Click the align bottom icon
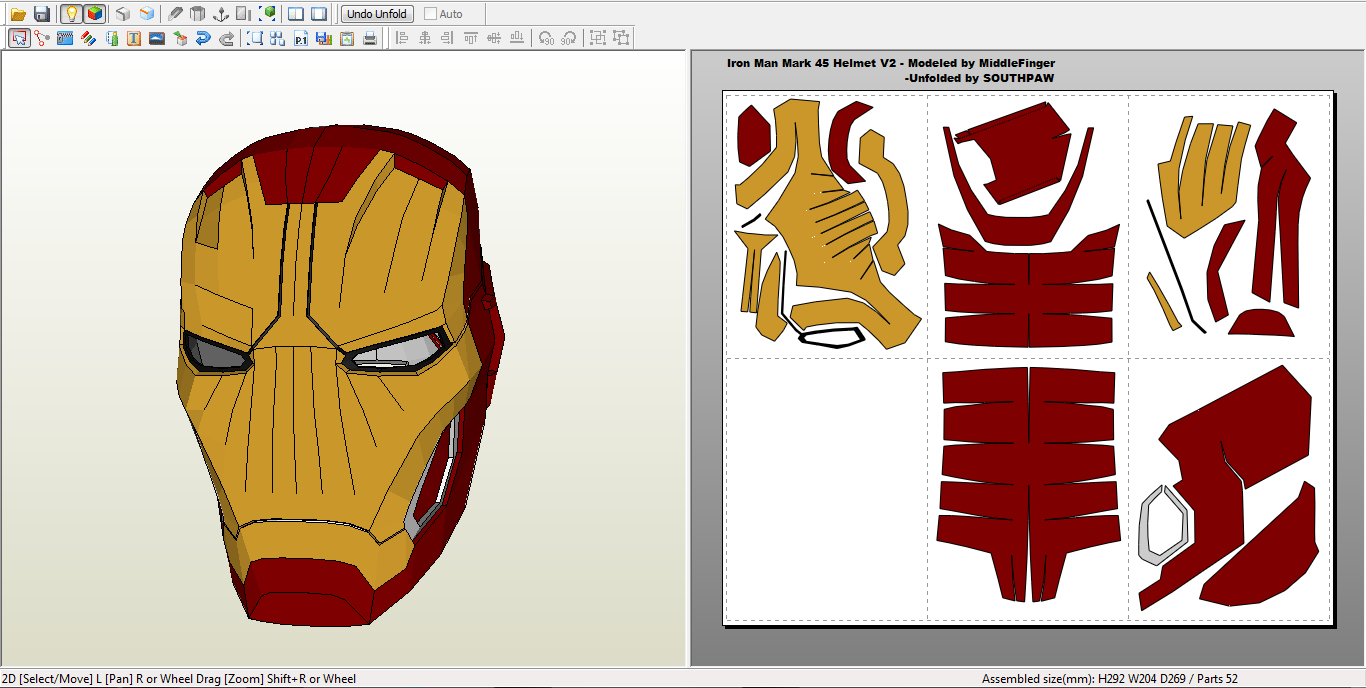 pos(517,38)
